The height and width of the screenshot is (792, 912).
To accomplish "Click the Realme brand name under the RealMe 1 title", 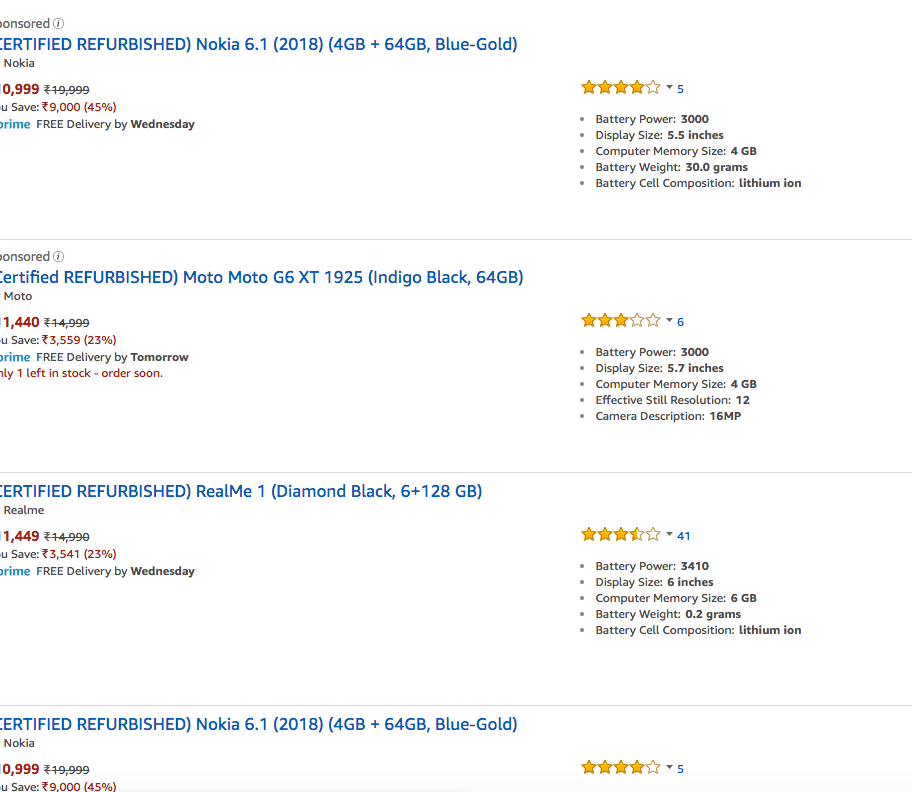I will pyautogui.click(x=24, y=510).
